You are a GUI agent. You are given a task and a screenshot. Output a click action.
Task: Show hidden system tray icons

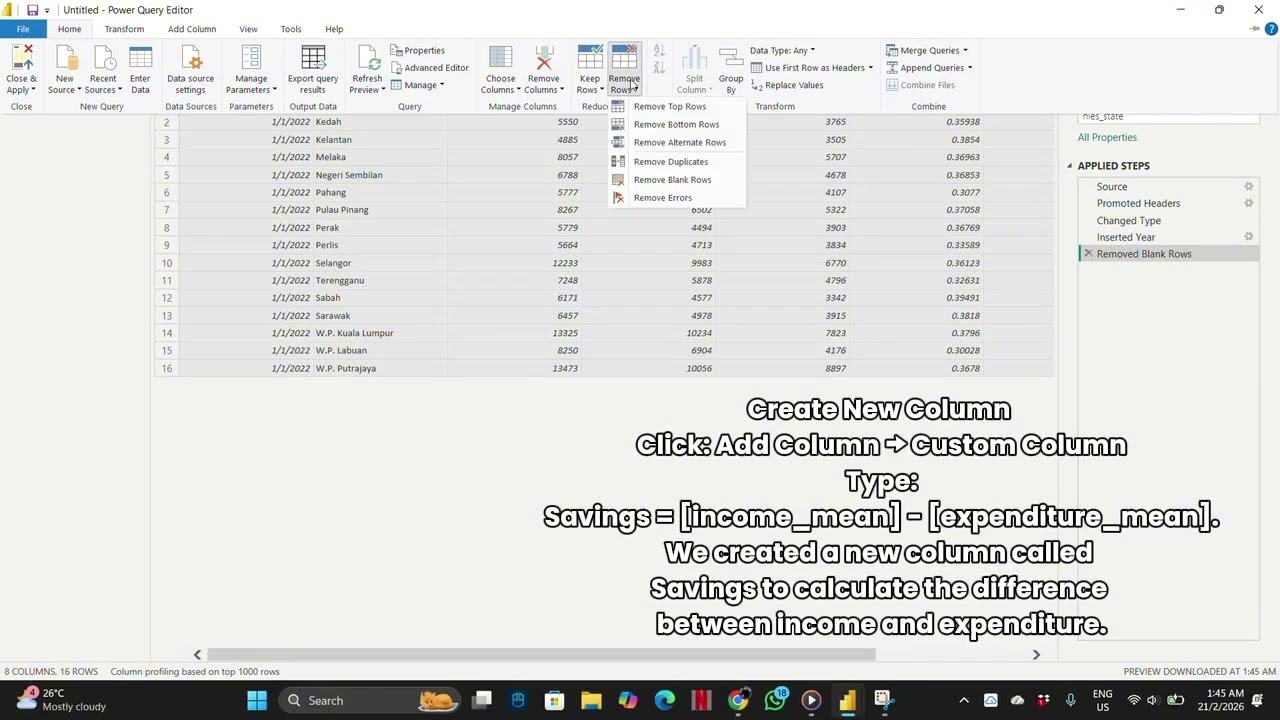point(964,700)
